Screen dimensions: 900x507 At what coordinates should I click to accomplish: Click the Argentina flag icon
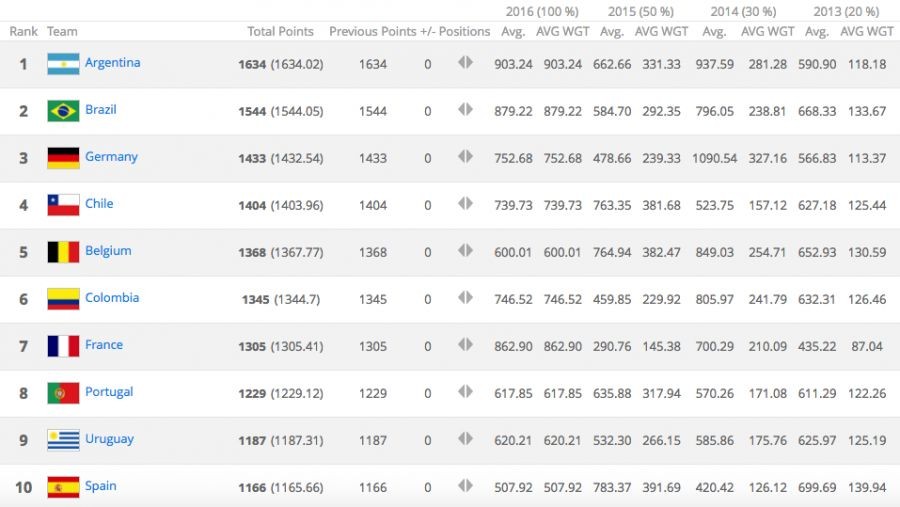click(63, 64)
